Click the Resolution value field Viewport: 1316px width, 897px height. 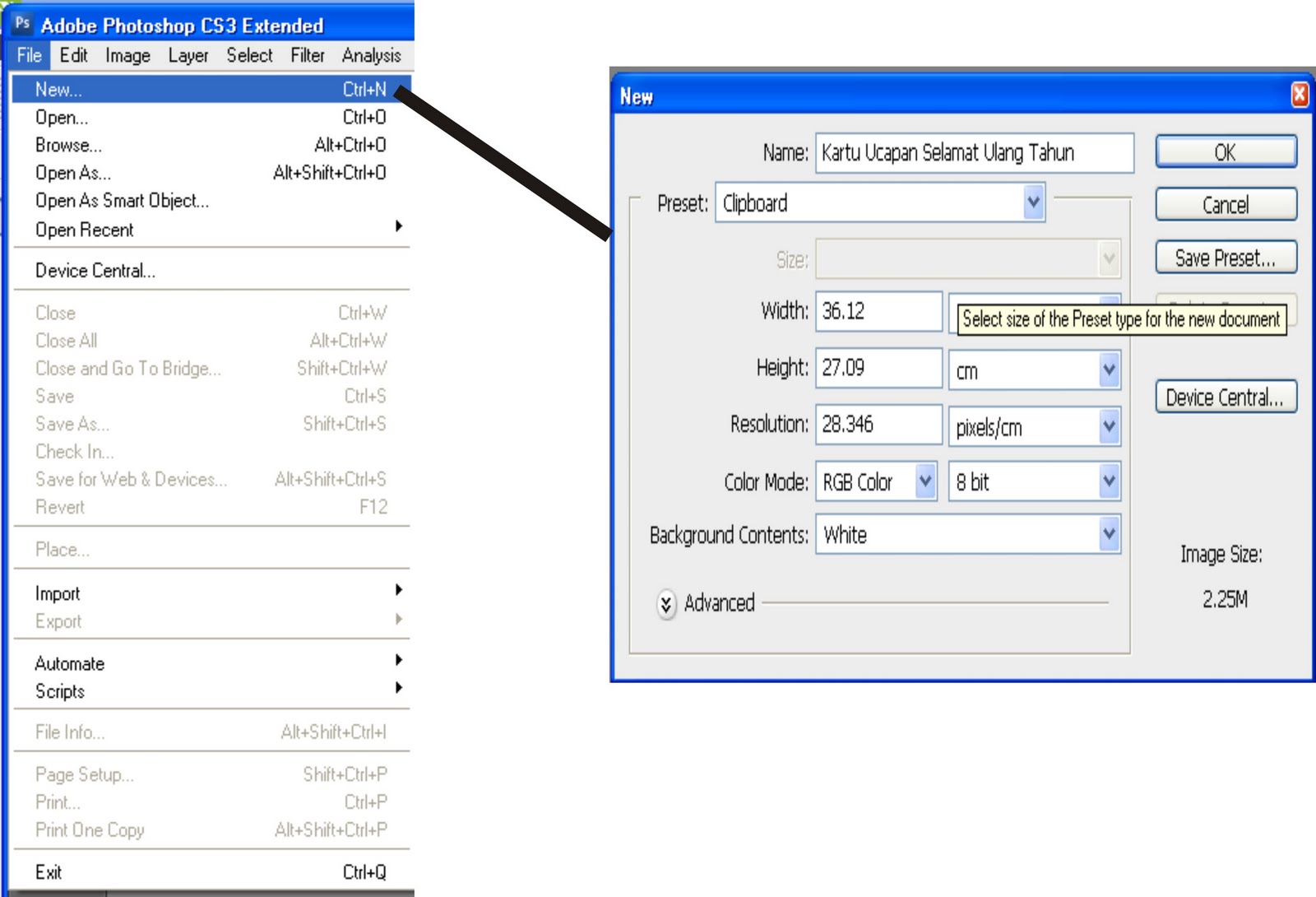click(878, 424)
